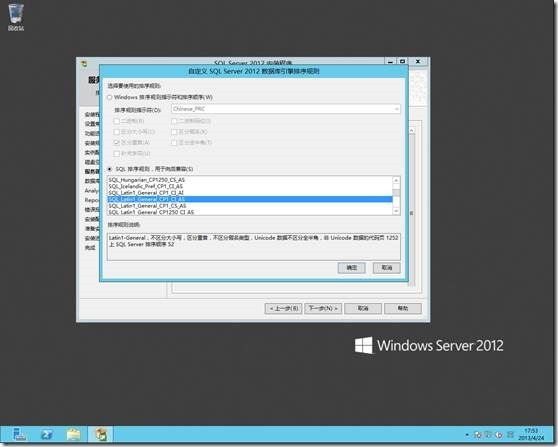Toggle the 区分全半角(T) checkbox
Screen dimensions: 558x447
[x=174, y=143]
